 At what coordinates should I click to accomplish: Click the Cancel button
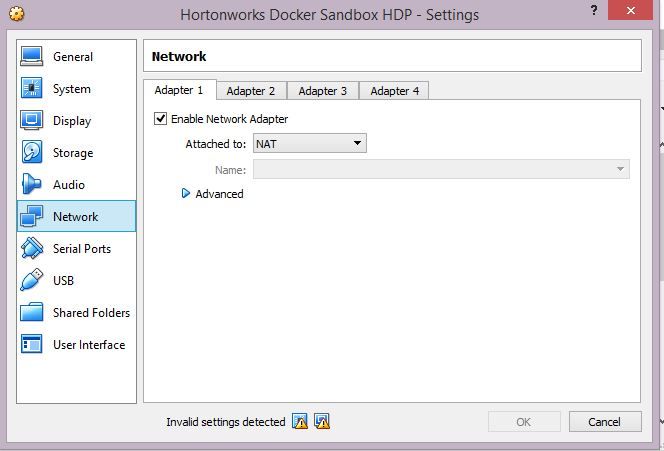(605, 421)
